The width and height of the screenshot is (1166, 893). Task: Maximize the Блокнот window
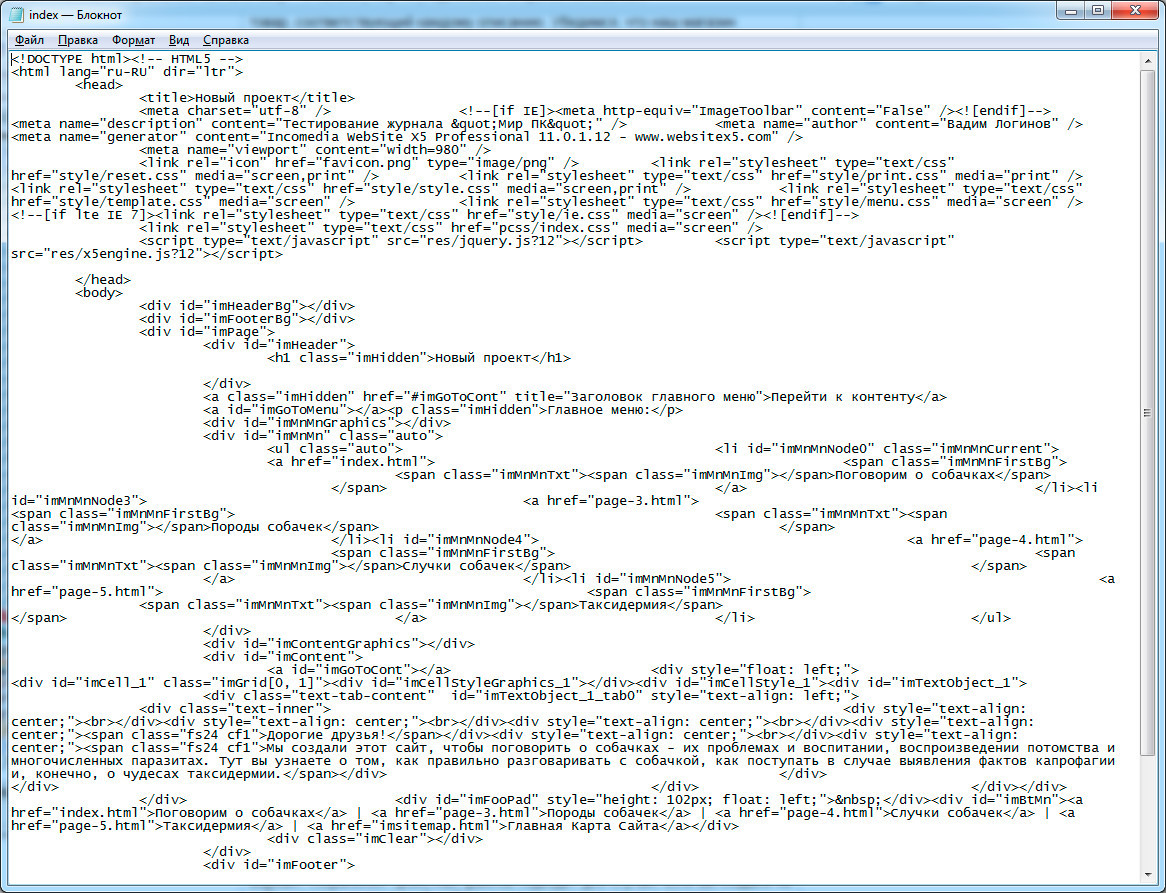(x=1097, y=10)
